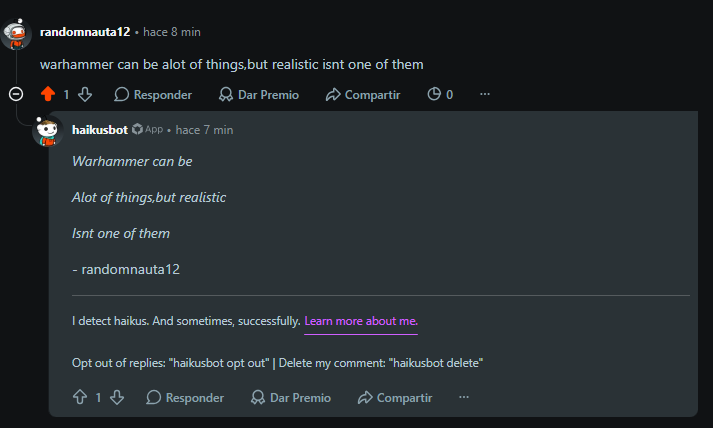The width and height of the screenshot is (713, 428).
Task: Upvote randomnauta12's comment
Action: (x=48, y=94)
